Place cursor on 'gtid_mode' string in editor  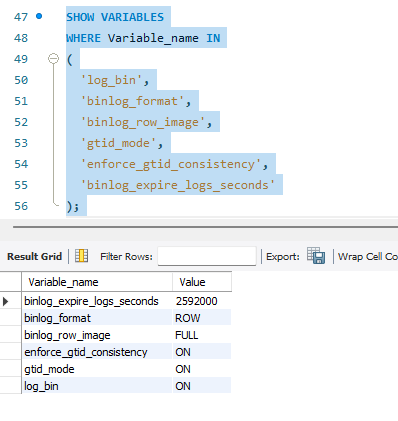pos(118,143)
